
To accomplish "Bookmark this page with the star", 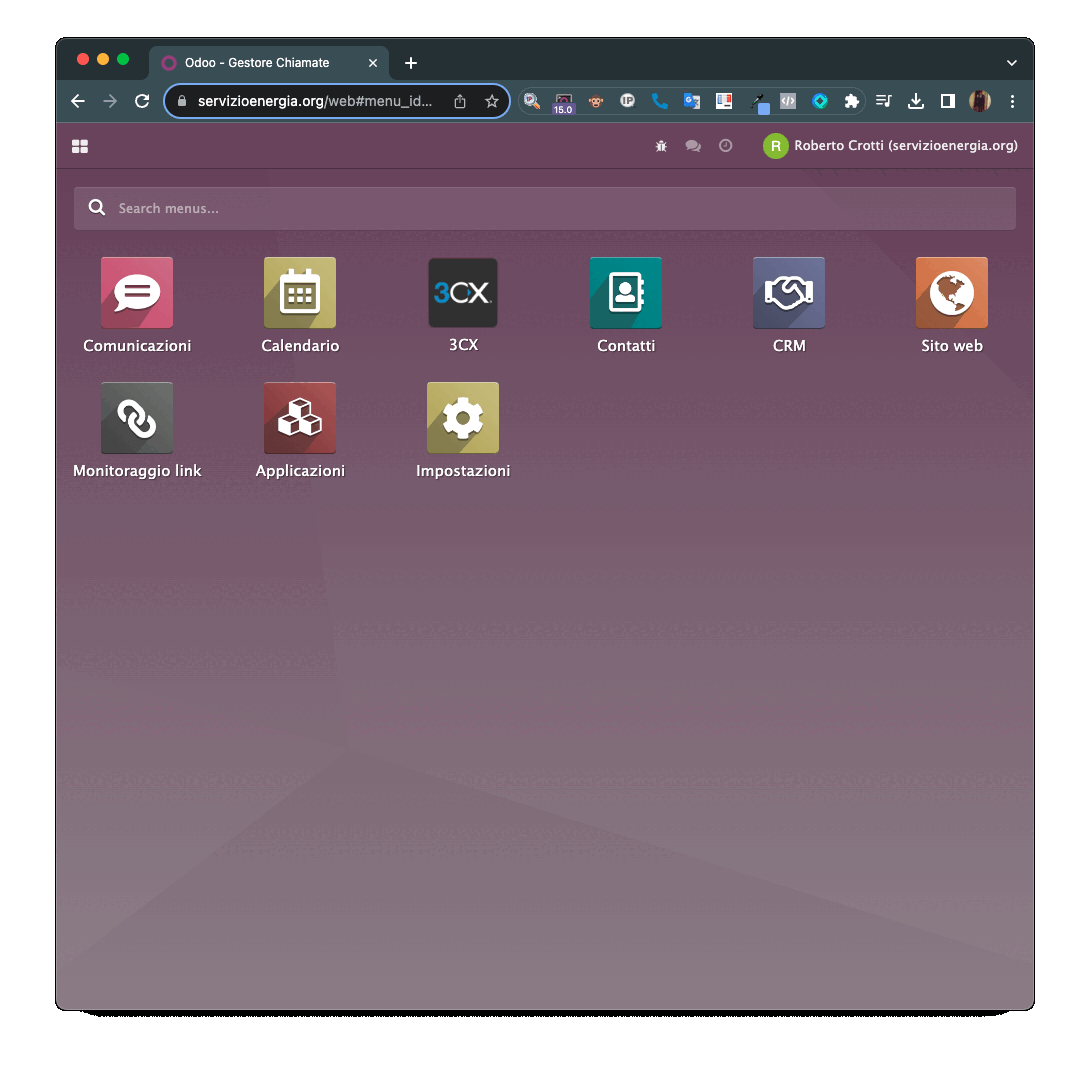I will pos(492,101).
